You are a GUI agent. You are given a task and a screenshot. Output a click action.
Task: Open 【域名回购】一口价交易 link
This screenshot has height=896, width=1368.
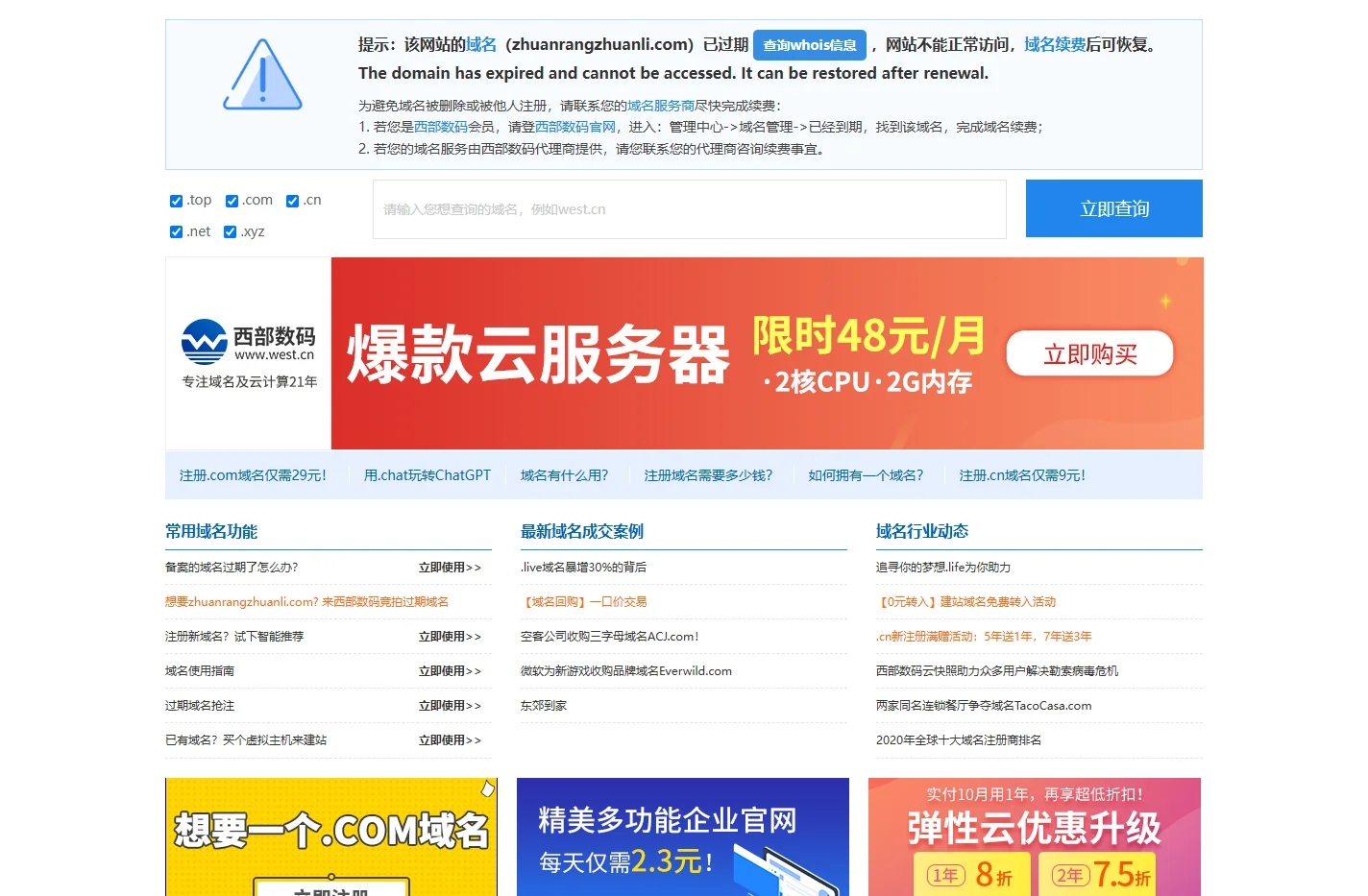[584, 602]
